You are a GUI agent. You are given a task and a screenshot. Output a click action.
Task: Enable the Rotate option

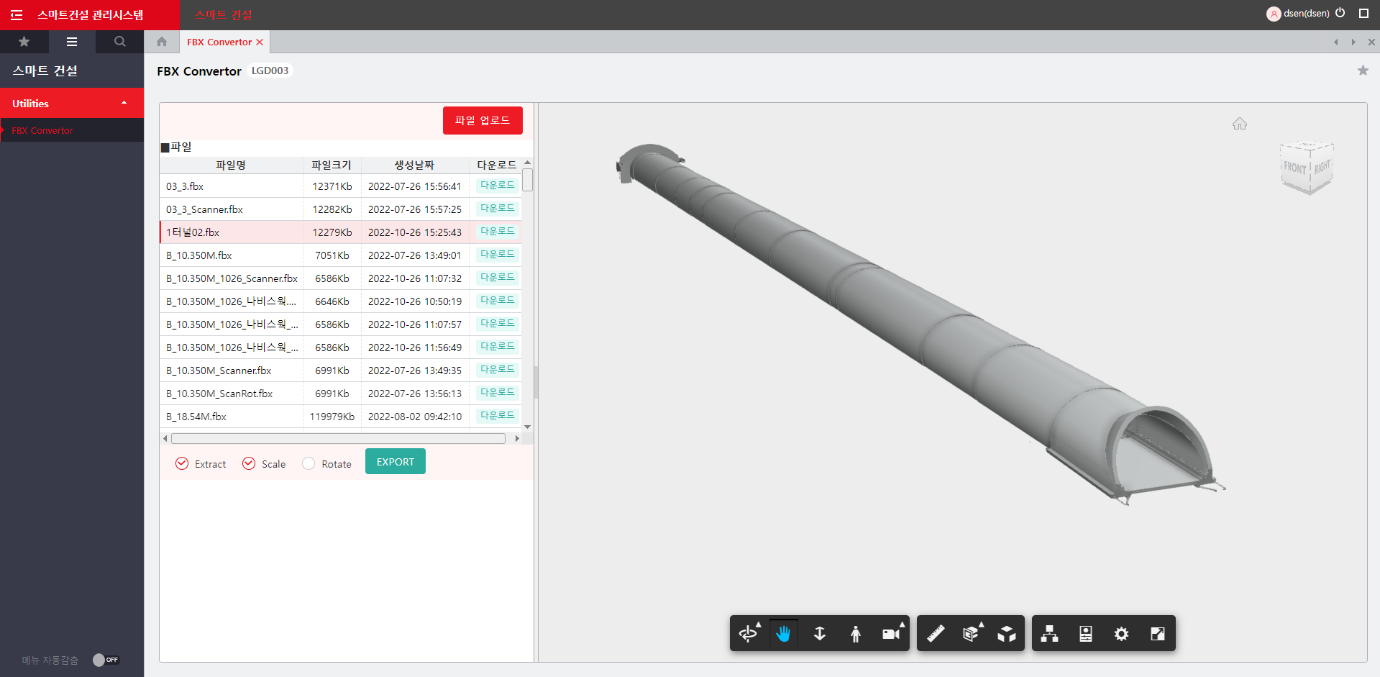[x=309, y=464]
